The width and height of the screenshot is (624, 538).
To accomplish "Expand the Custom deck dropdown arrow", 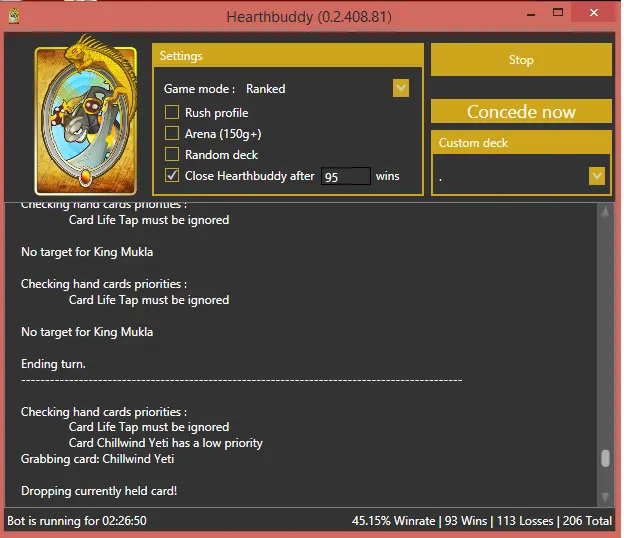I will (x=597, y=176).
